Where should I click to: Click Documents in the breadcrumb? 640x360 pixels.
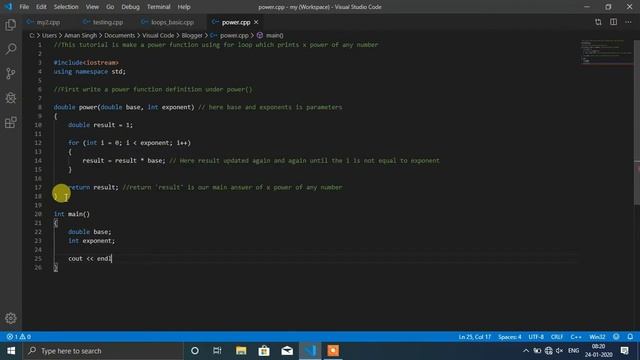click(x=120, y=36)
